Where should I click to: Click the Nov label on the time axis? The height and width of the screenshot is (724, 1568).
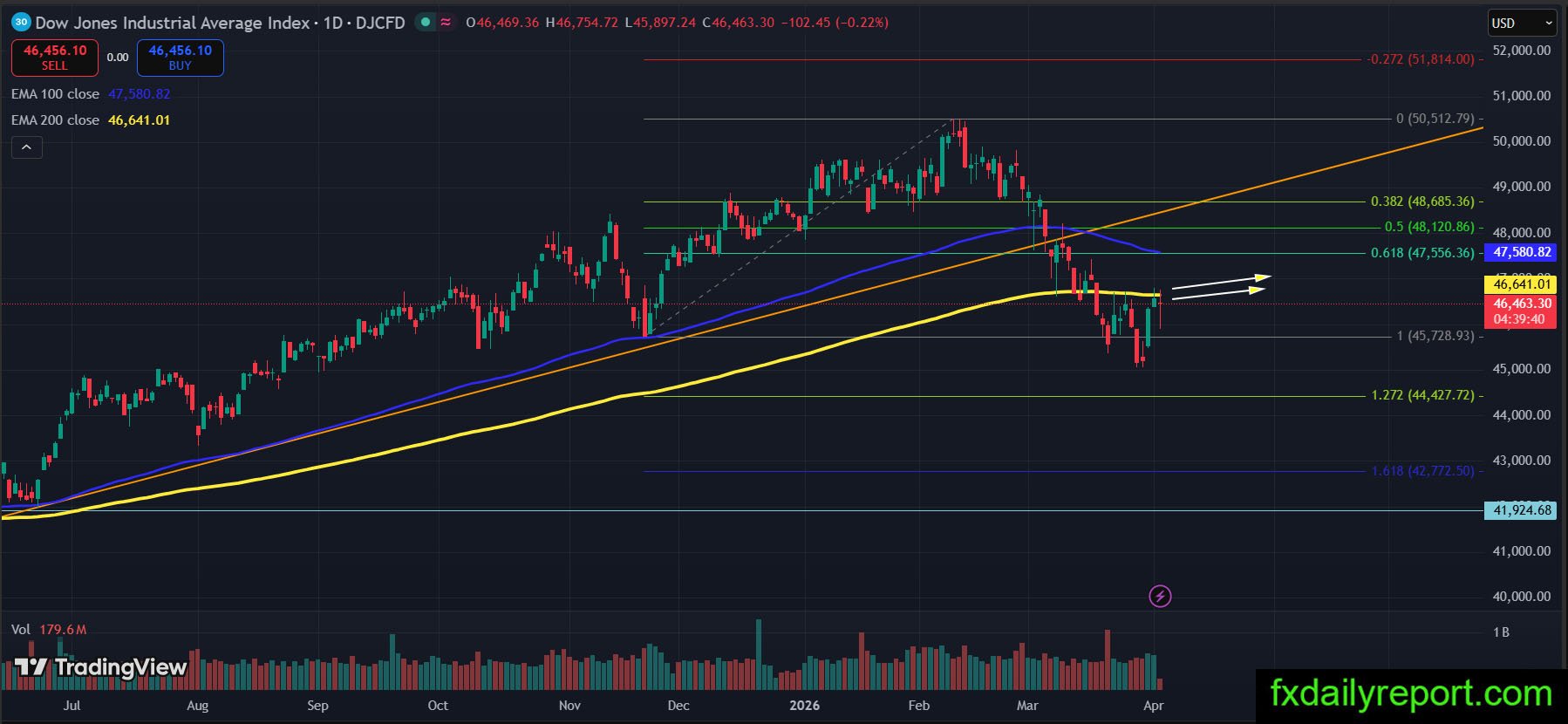(569, 705)
